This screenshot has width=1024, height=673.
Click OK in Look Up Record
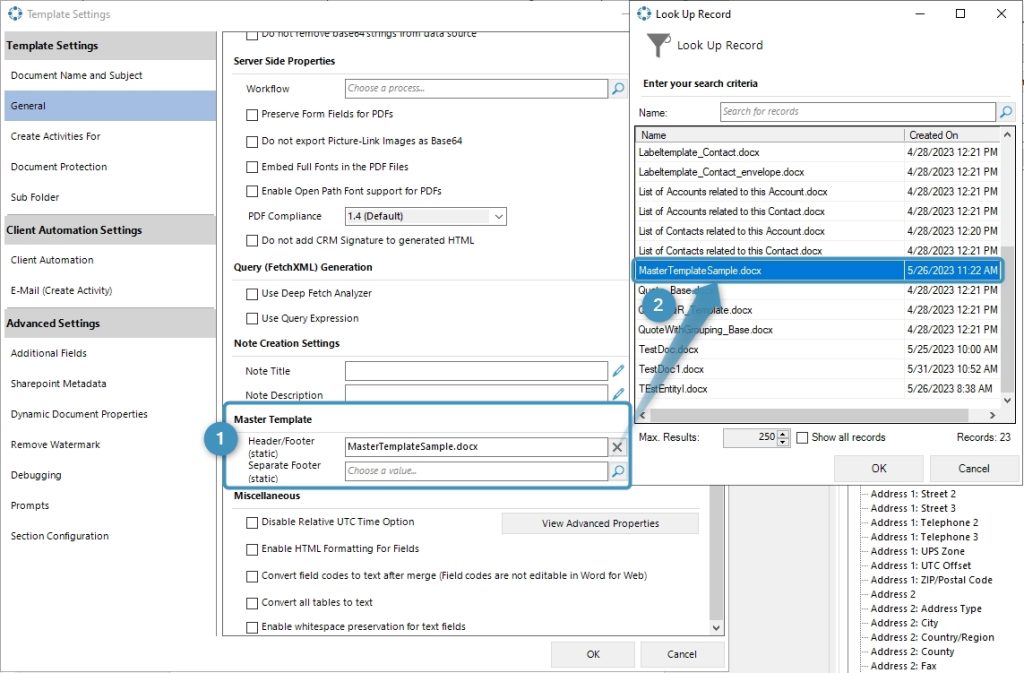pos(879,468)
